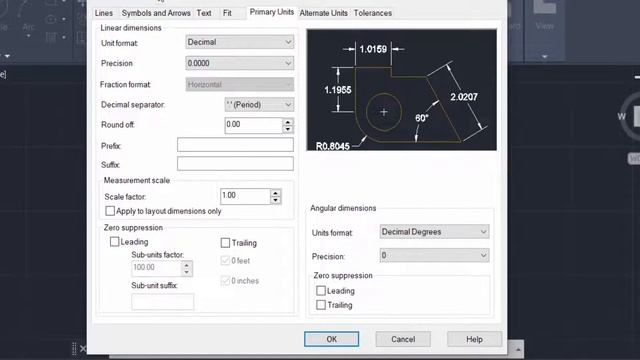Screen dimensions: 640x360
Task: Open the Alternate Units tab
Action: click(x=324, y=13)
